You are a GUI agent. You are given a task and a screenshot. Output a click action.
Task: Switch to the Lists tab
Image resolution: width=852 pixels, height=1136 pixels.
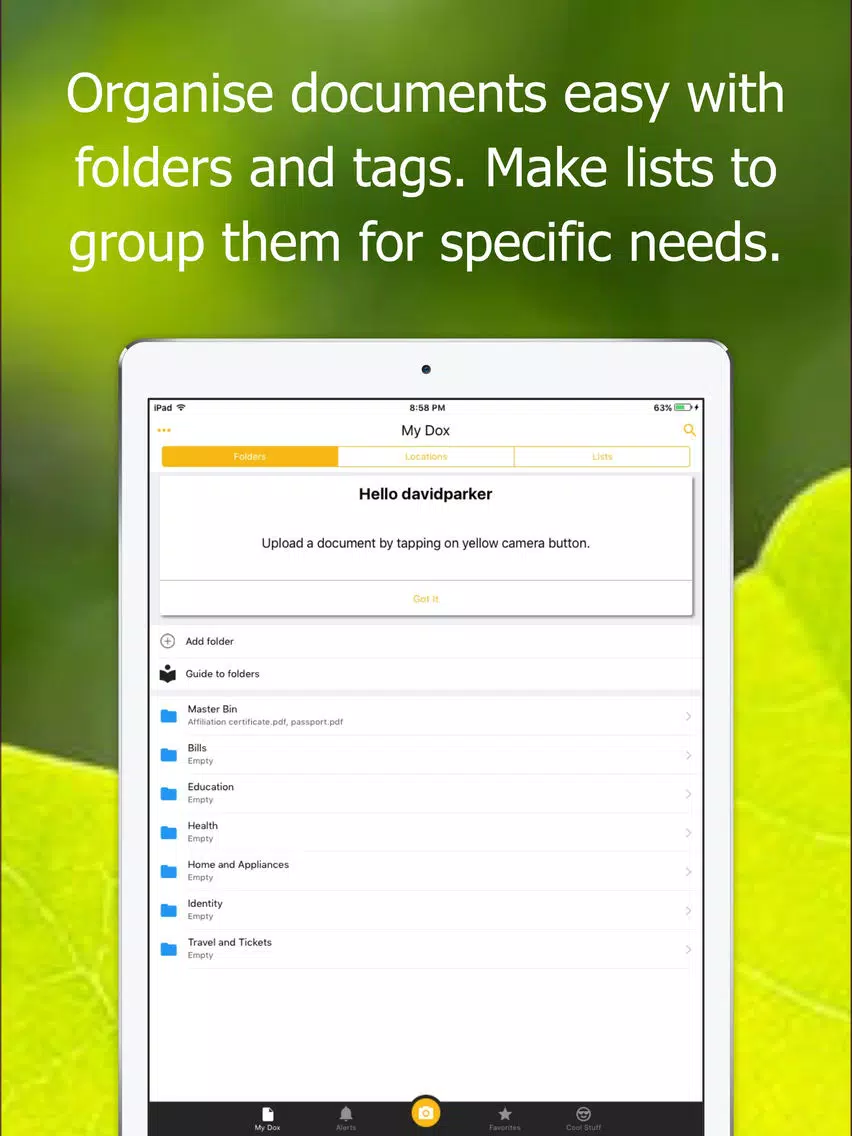click(602, 456)
